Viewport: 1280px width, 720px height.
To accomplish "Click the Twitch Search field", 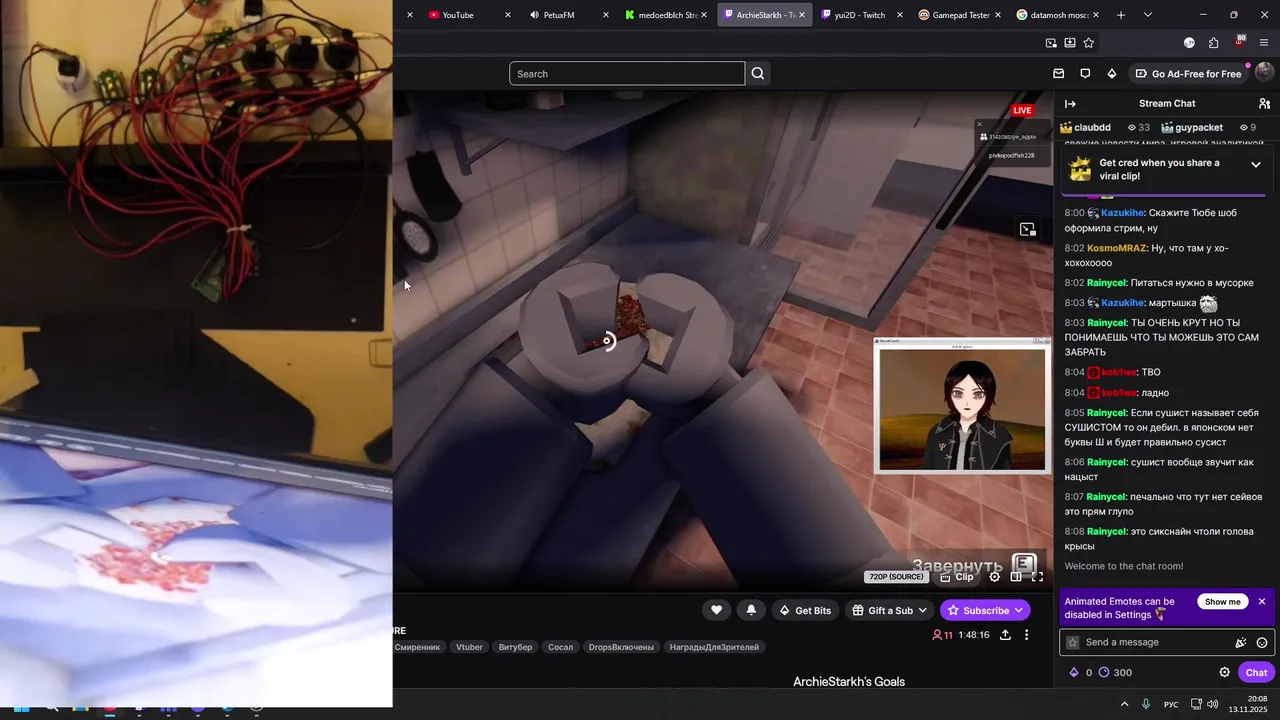I will pyautogui.click(x=627, y=73).
